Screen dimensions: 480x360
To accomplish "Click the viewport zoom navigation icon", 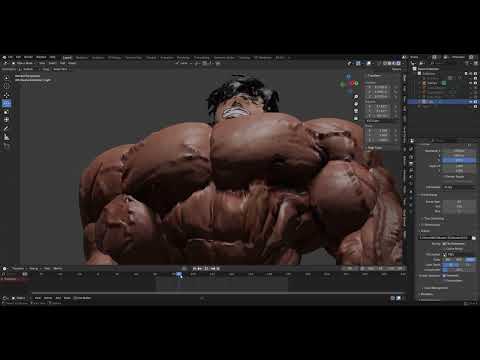I will coord(356,97).
